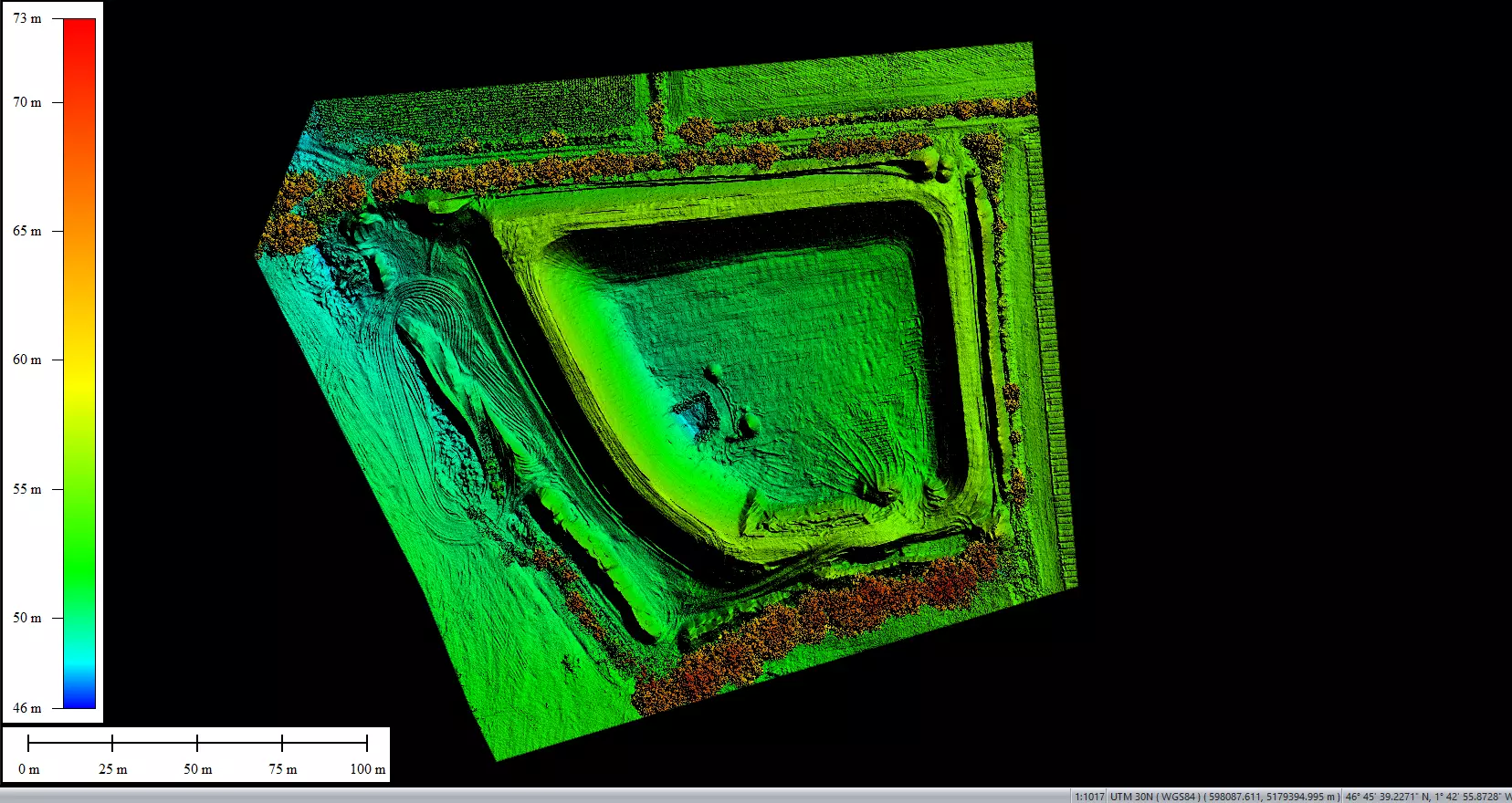1512x803 pixels.
Task: Click the 0 m label on distance scale bar
Action: 29,769
